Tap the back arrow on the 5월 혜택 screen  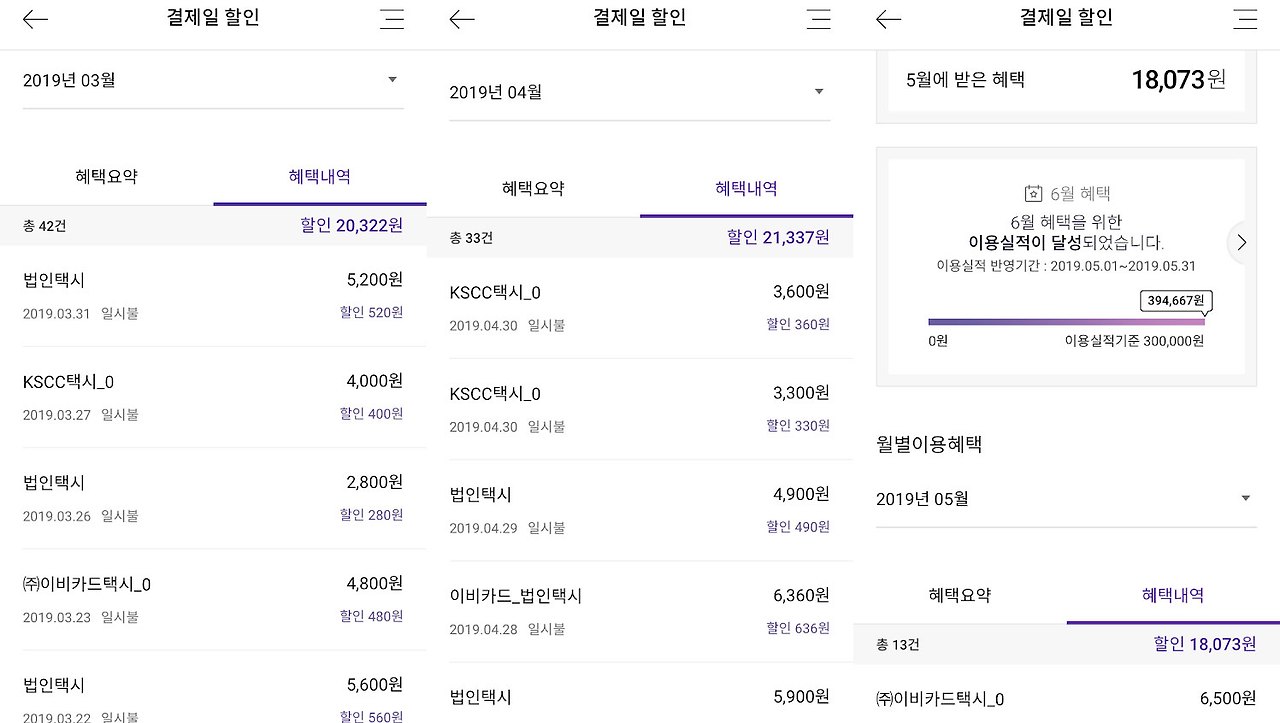pos(888,19)
